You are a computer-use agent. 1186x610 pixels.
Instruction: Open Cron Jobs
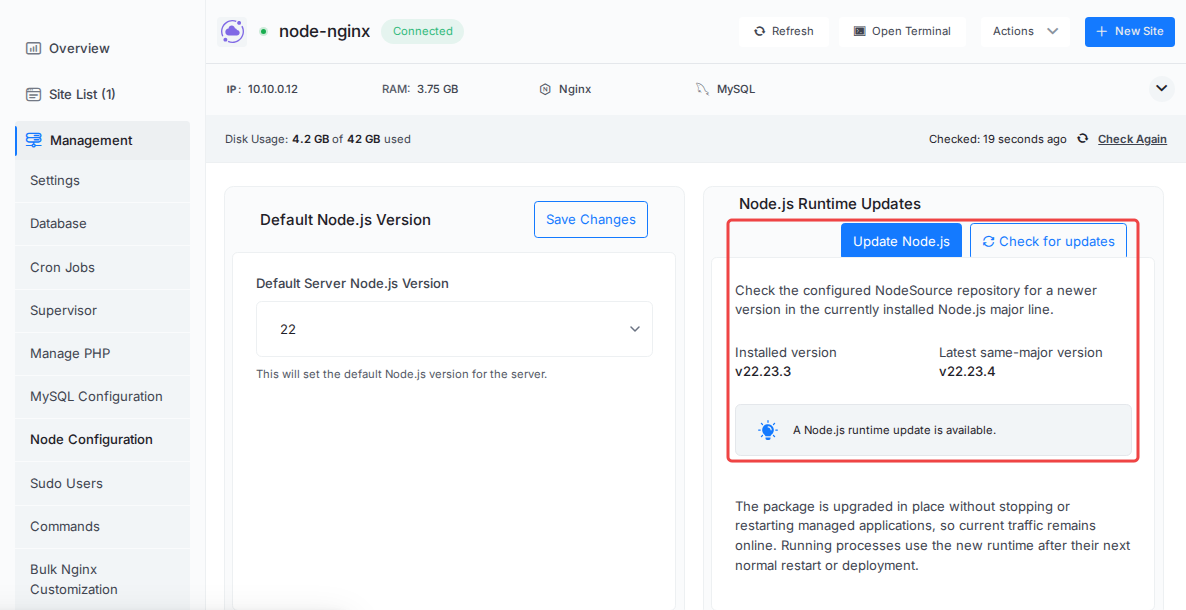click(102, 268)
